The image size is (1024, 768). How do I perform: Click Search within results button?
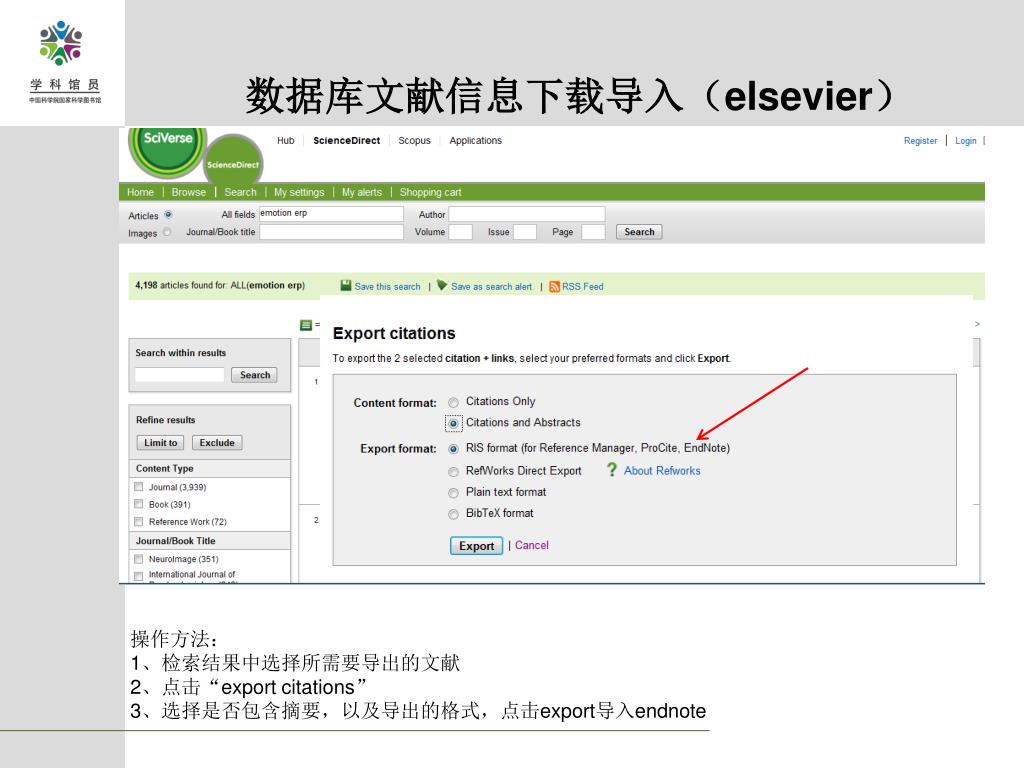coord(255,375)
